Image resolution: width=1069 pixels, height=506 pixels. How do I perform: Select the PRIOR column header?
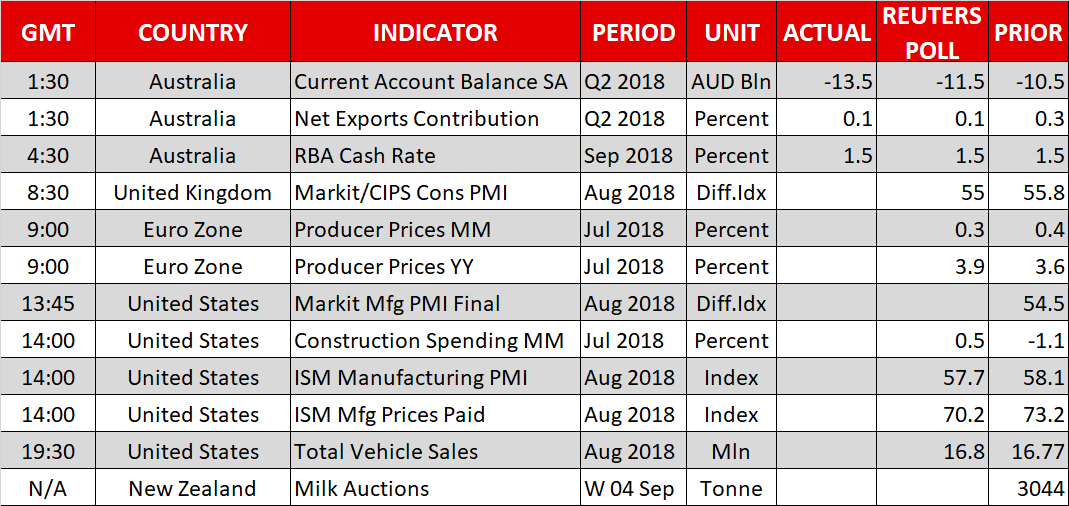click(1028, 33)
